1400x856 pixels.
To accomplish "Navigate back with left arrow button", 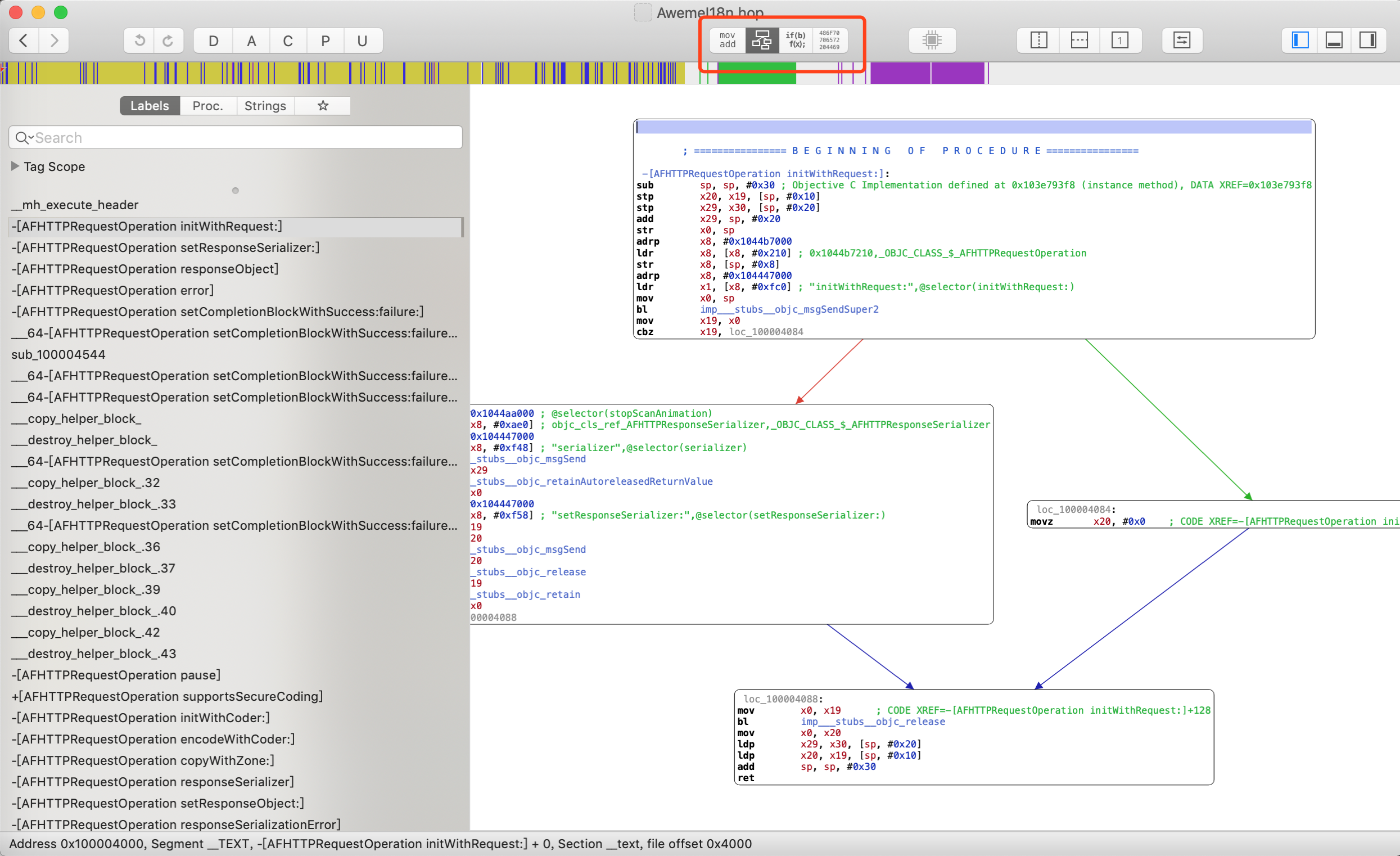I will (24, 41).
